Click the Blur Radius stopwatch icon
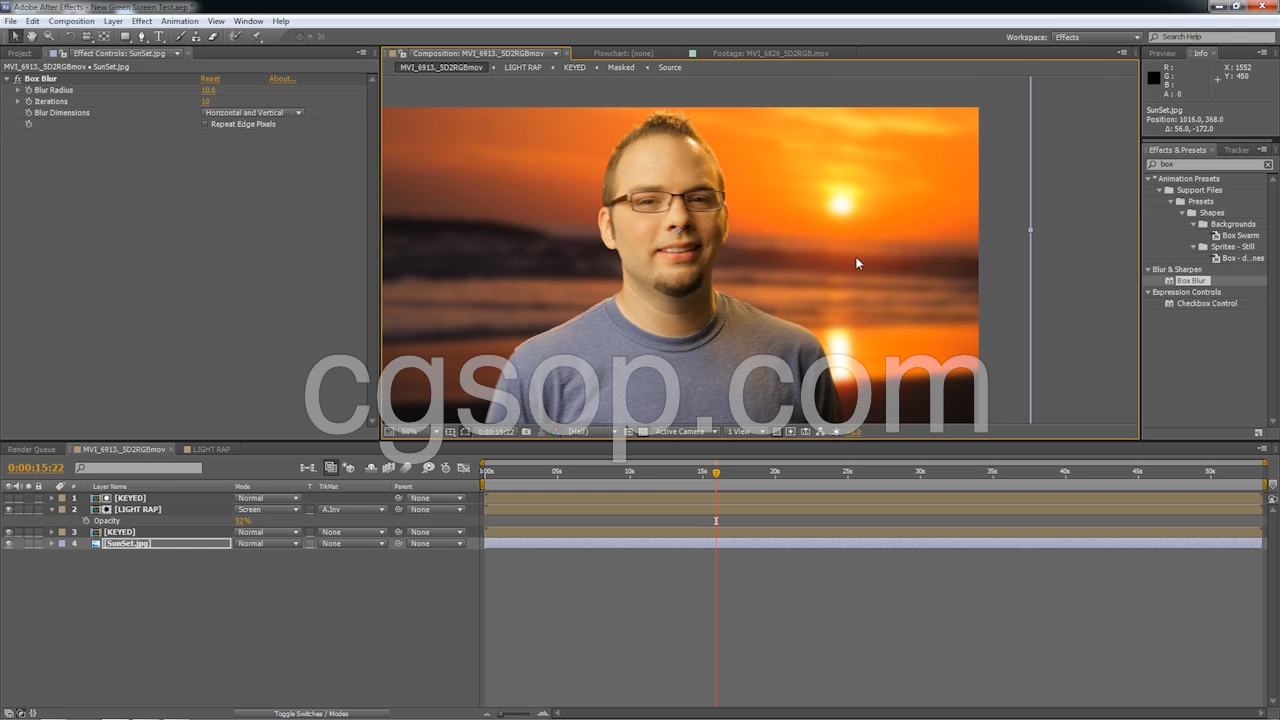Image resolution: width=1280 pixels, height=720 pixels. [x=28, y=90]
